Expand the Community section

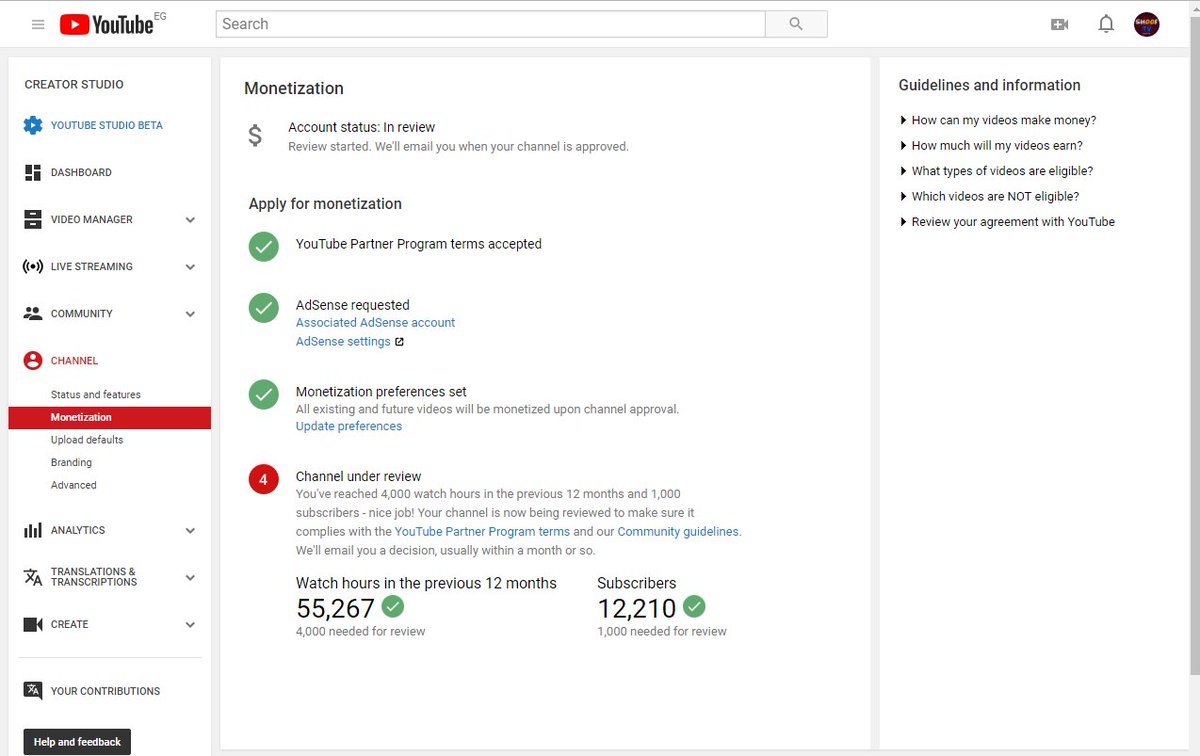click(190, 314)
